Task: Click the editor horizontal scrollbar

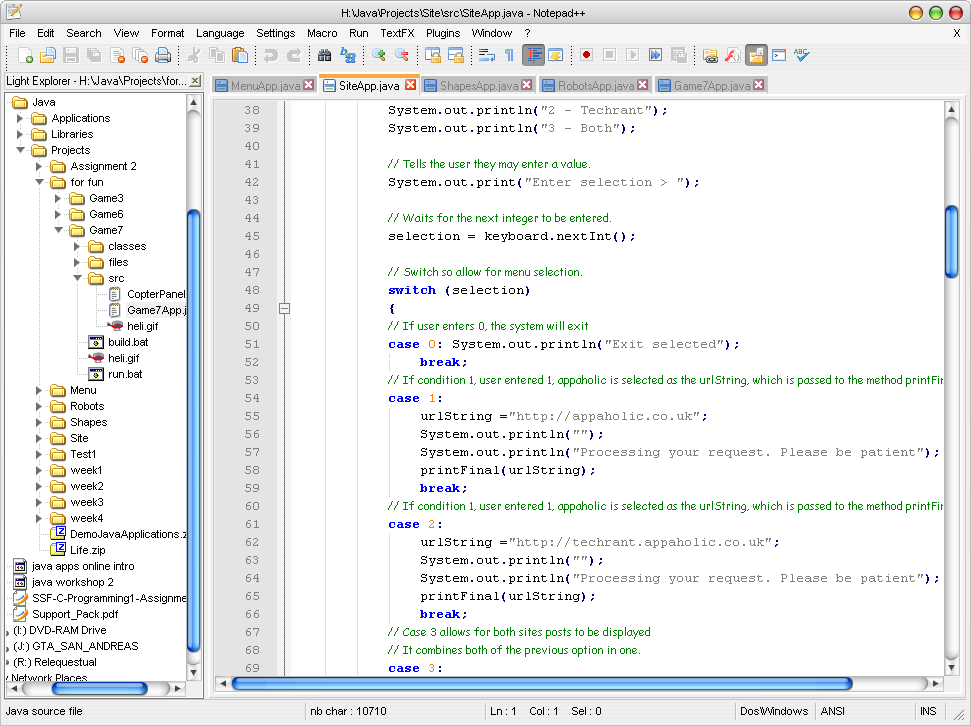Action: tap(540, 684)
